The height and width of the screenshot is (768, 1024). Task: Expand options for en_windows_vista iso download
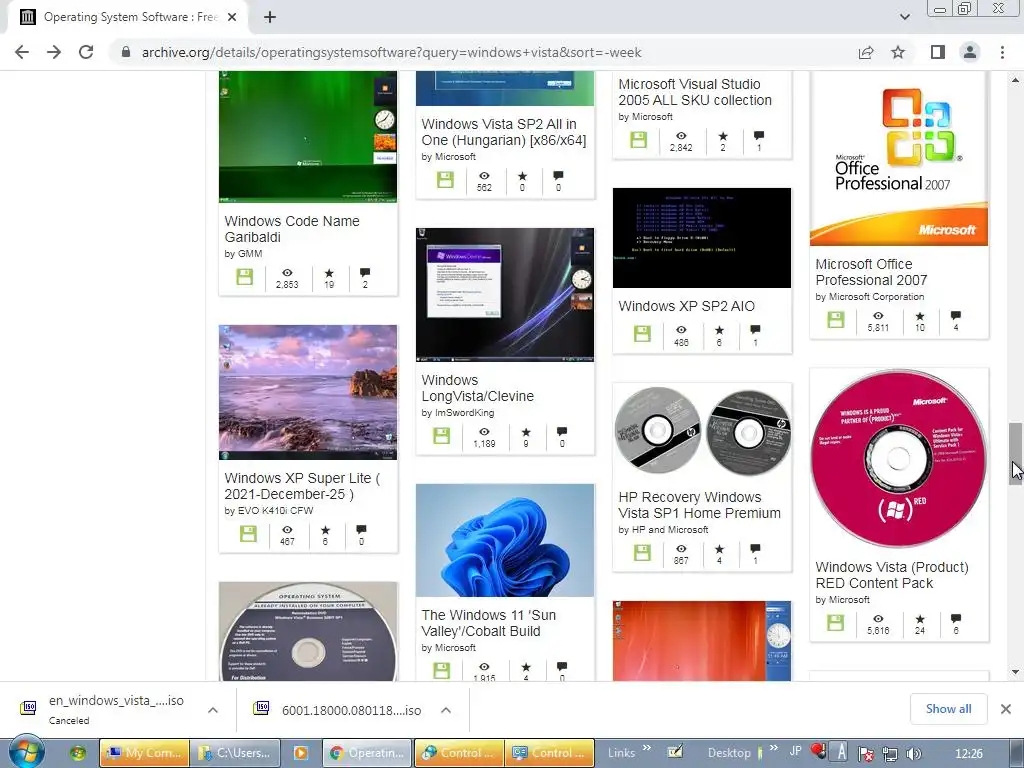point(213,710)
